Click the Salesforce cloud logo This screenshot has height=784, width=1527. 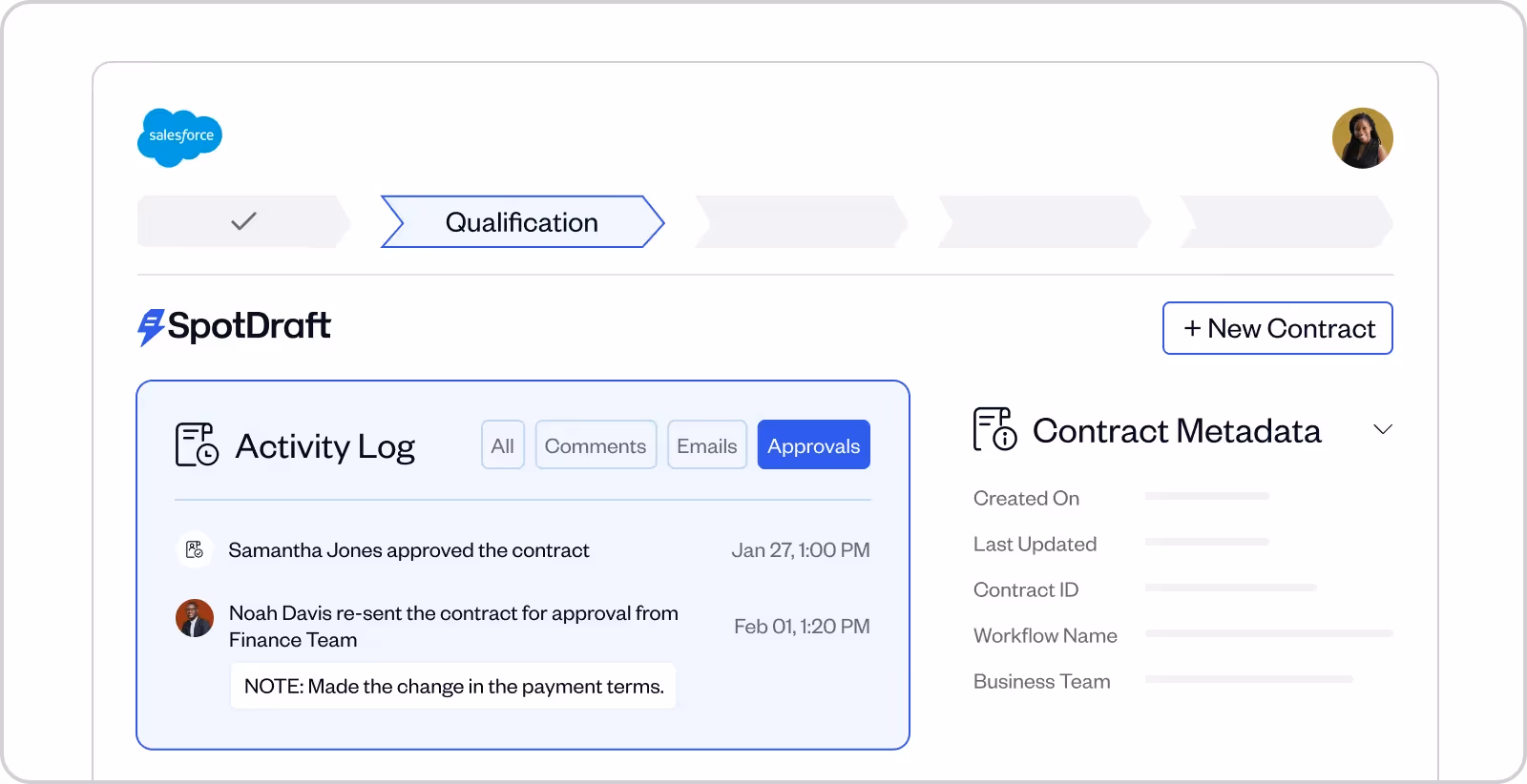tap(180, 137)
